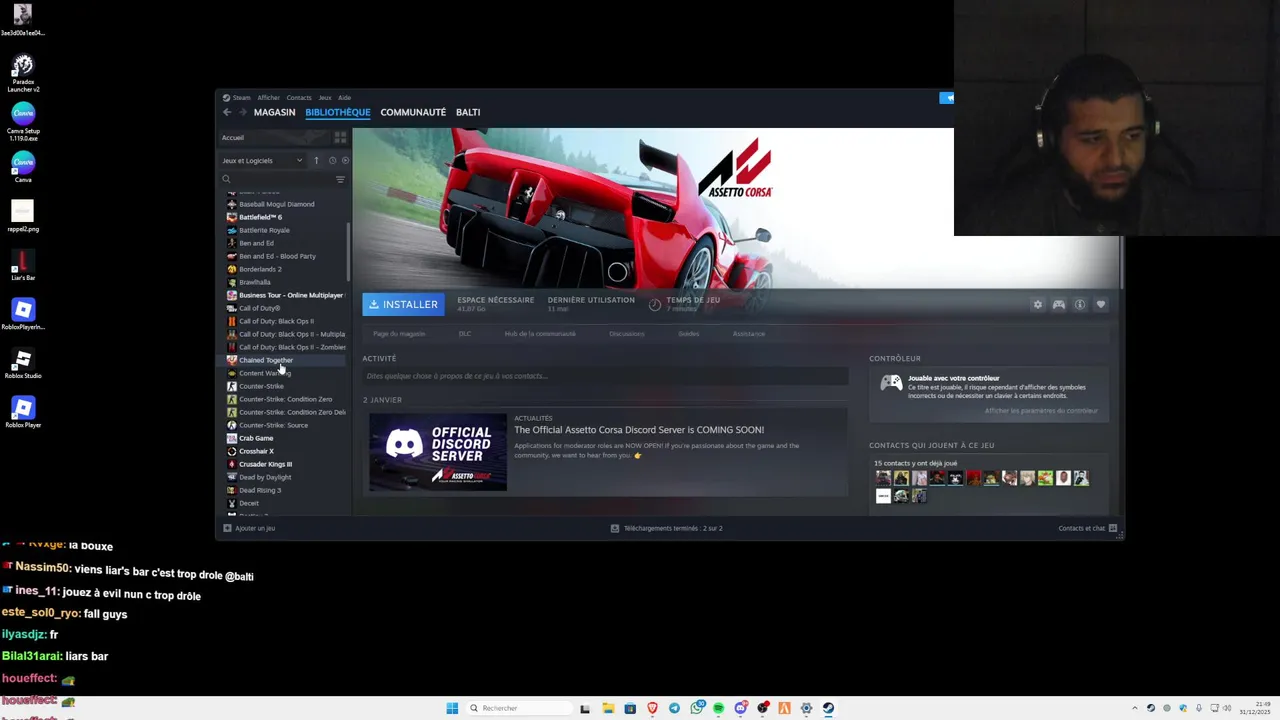Open the Afficher menu
This screenshot has height=720, width=1280.
click(x=268, y=98)
